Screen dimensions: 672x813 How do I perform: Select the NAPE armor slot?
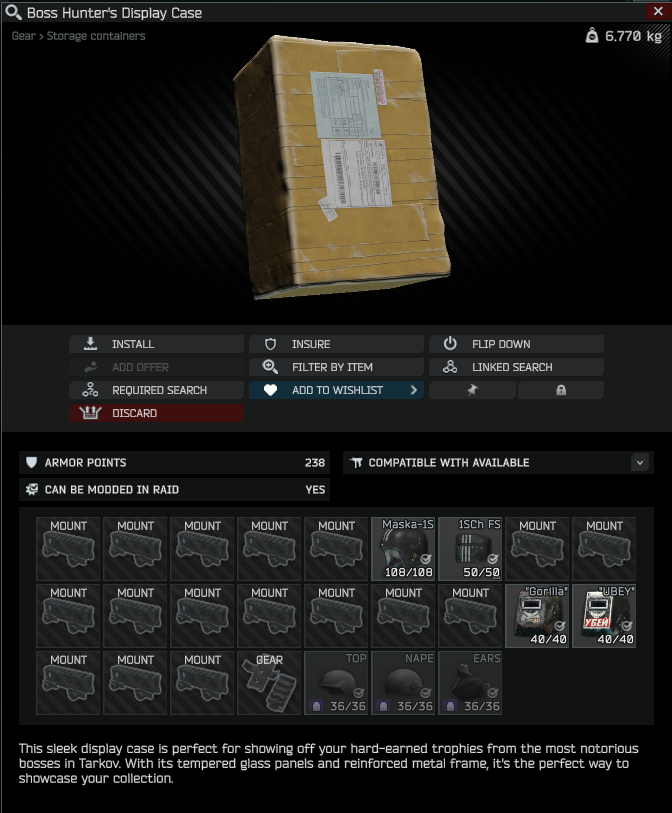point(403,683)
